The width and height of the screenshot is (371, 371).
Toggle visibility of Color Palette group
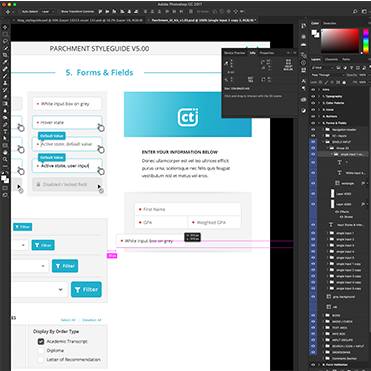point(313,103)
